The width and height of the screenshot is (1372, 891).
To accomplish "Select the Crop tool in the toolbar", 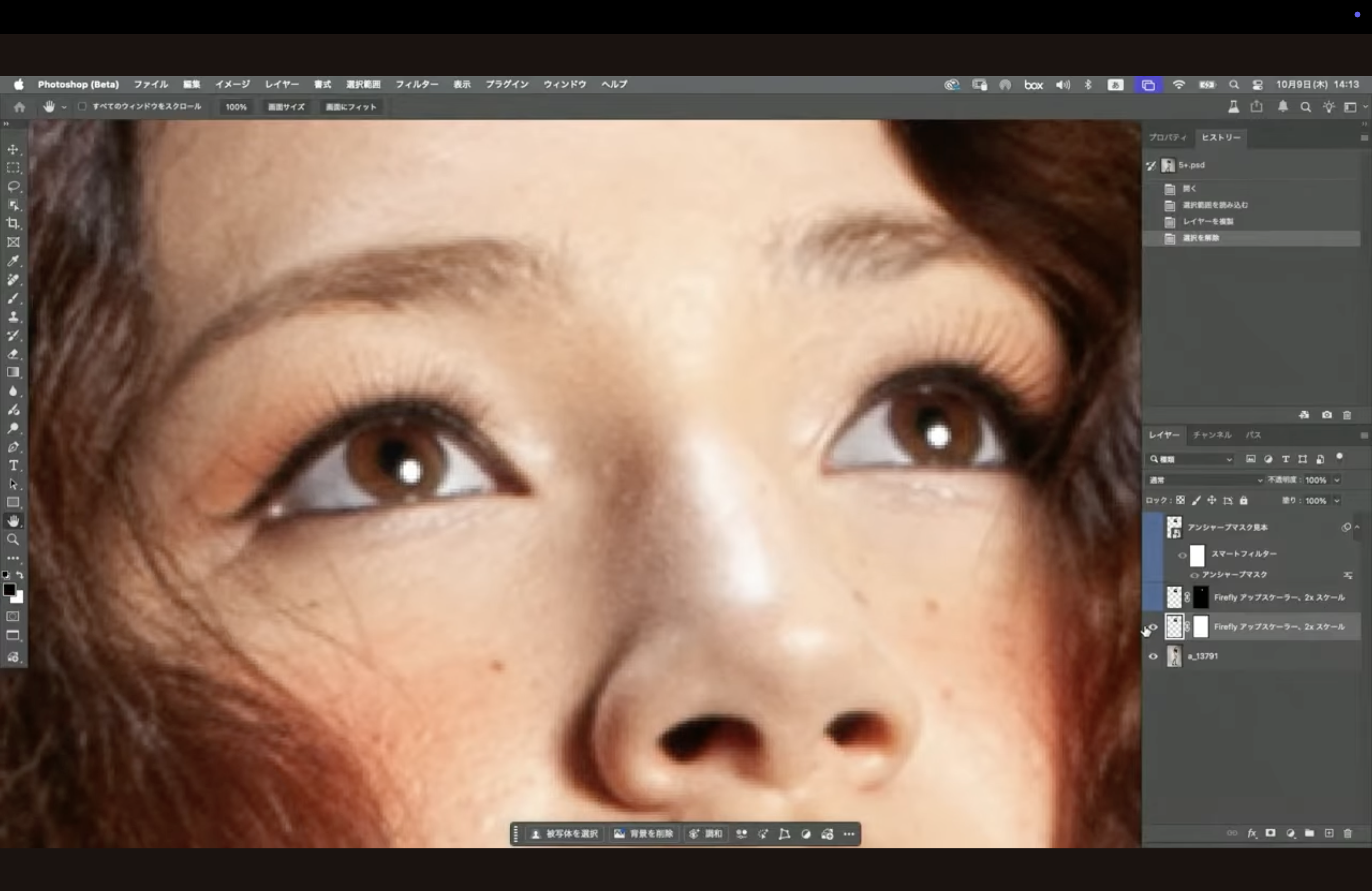I will pyautogui.click(x=13, y=224).
